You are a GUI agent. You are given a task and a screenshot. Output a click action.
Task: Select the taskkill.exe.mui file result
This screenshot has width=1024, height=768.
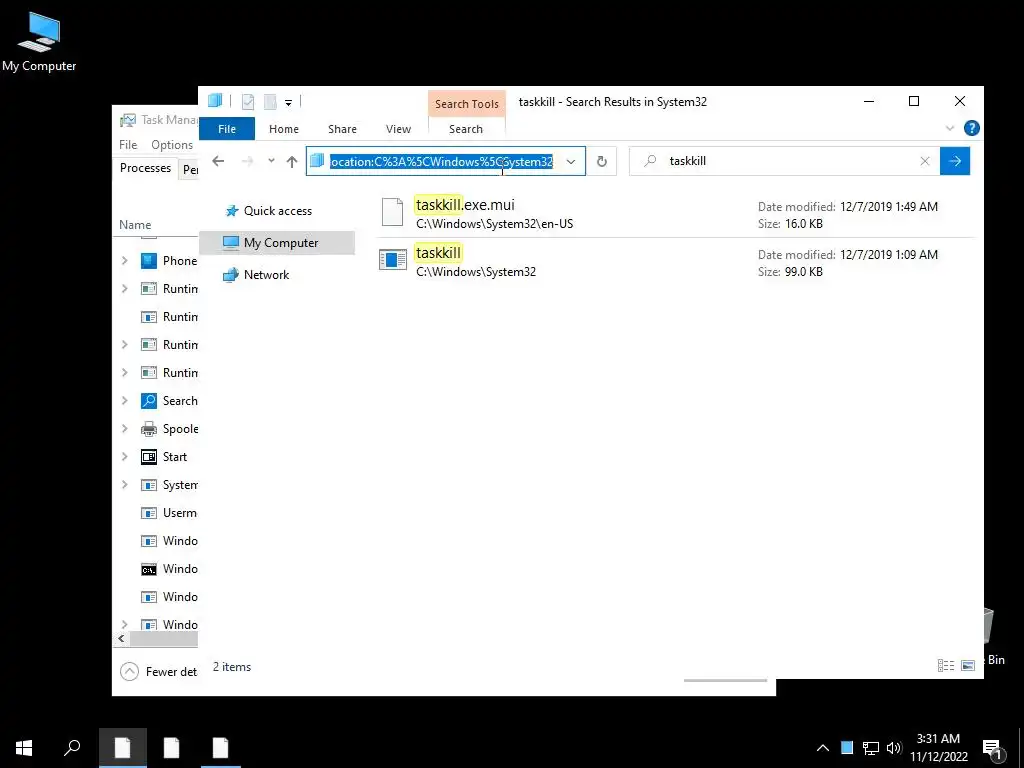pyautogui.click(x=677, y=214)
